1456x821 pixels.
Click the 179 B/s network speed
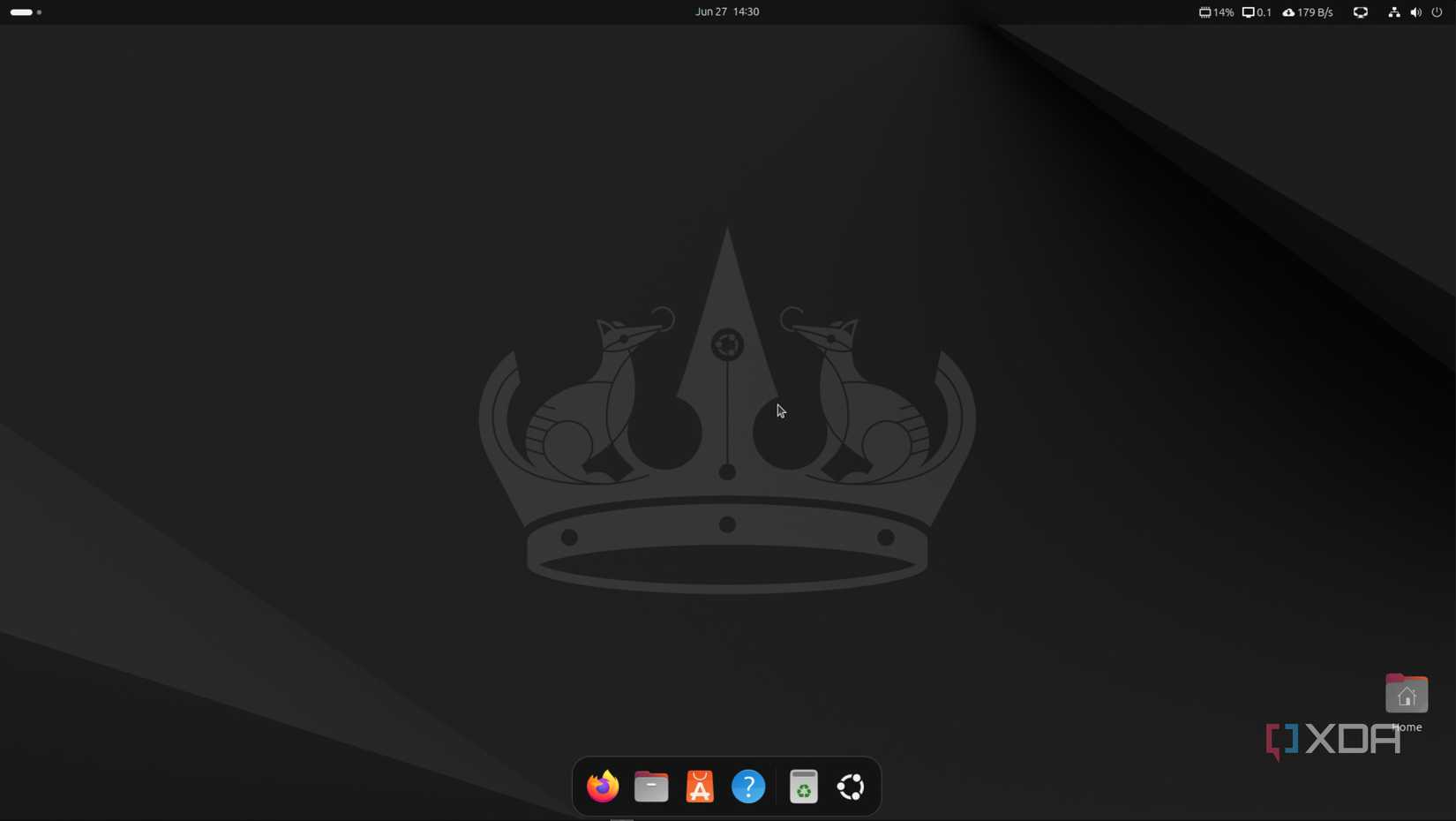coord(1315,12)
